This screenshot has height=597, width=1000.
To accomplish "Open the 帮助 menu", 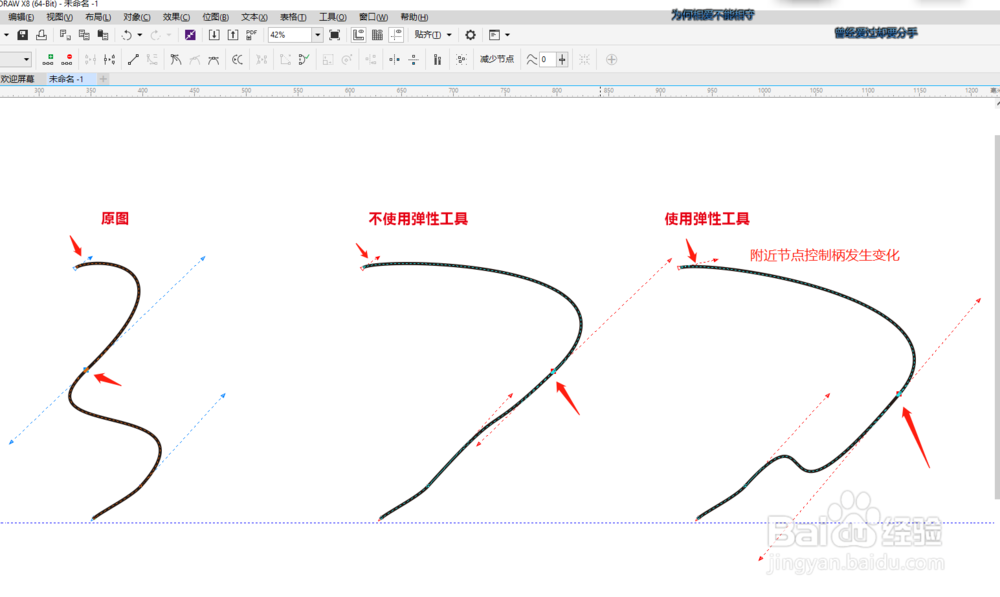I will tap(414, 17).
